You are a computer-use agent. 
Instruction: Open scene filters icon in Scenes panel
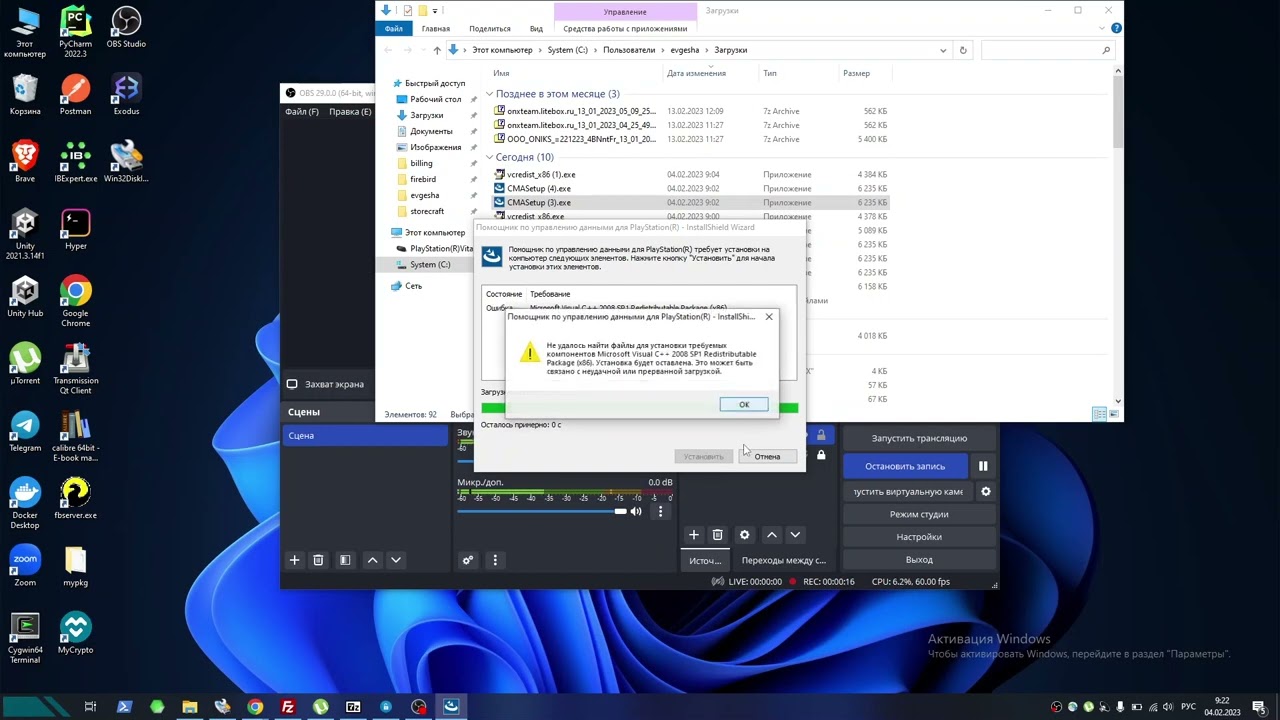click(345, 560)
